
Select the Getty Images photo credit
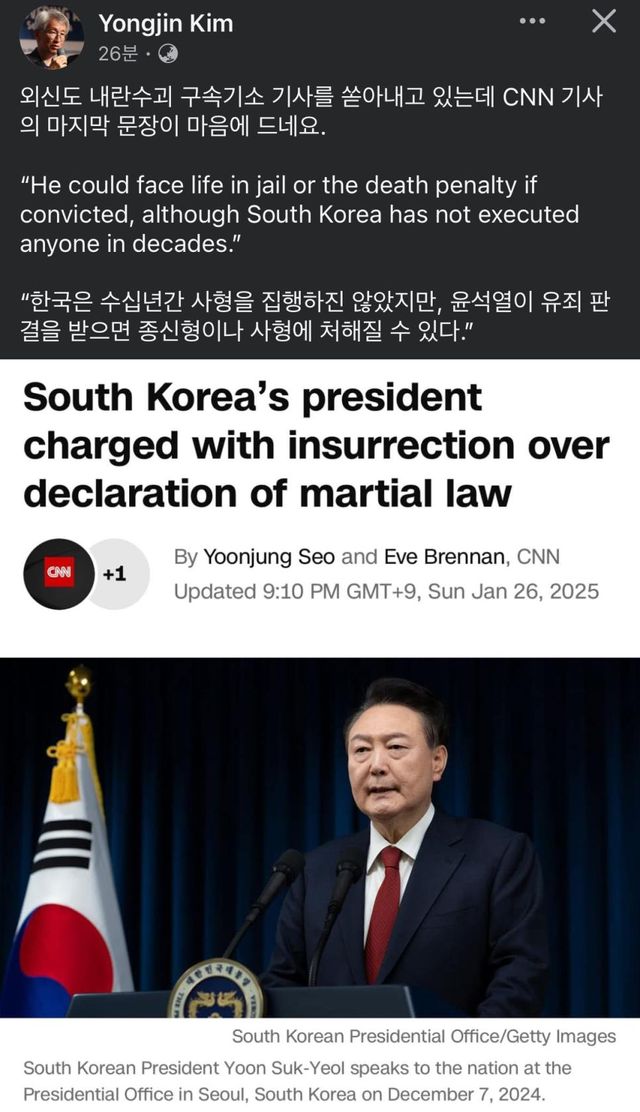point(424,1037)
